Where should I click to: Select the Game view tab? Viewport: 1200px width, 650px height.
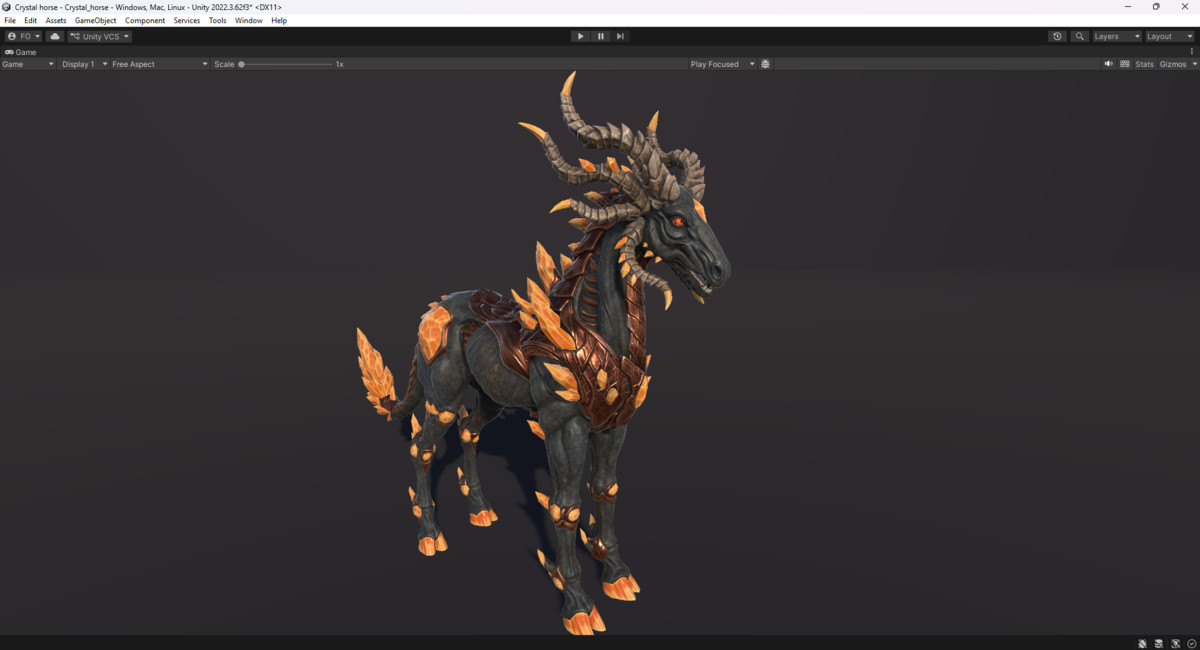21,52
